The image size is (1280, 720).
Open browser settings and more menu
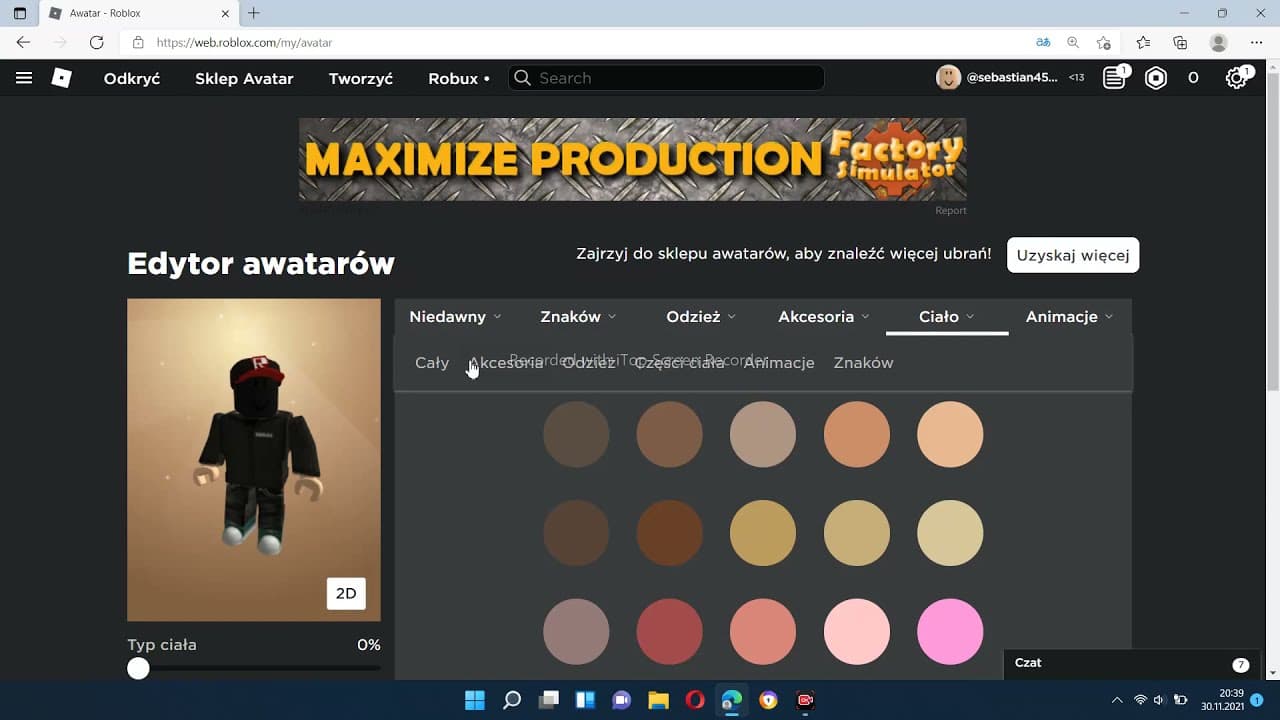point(1257,43)
